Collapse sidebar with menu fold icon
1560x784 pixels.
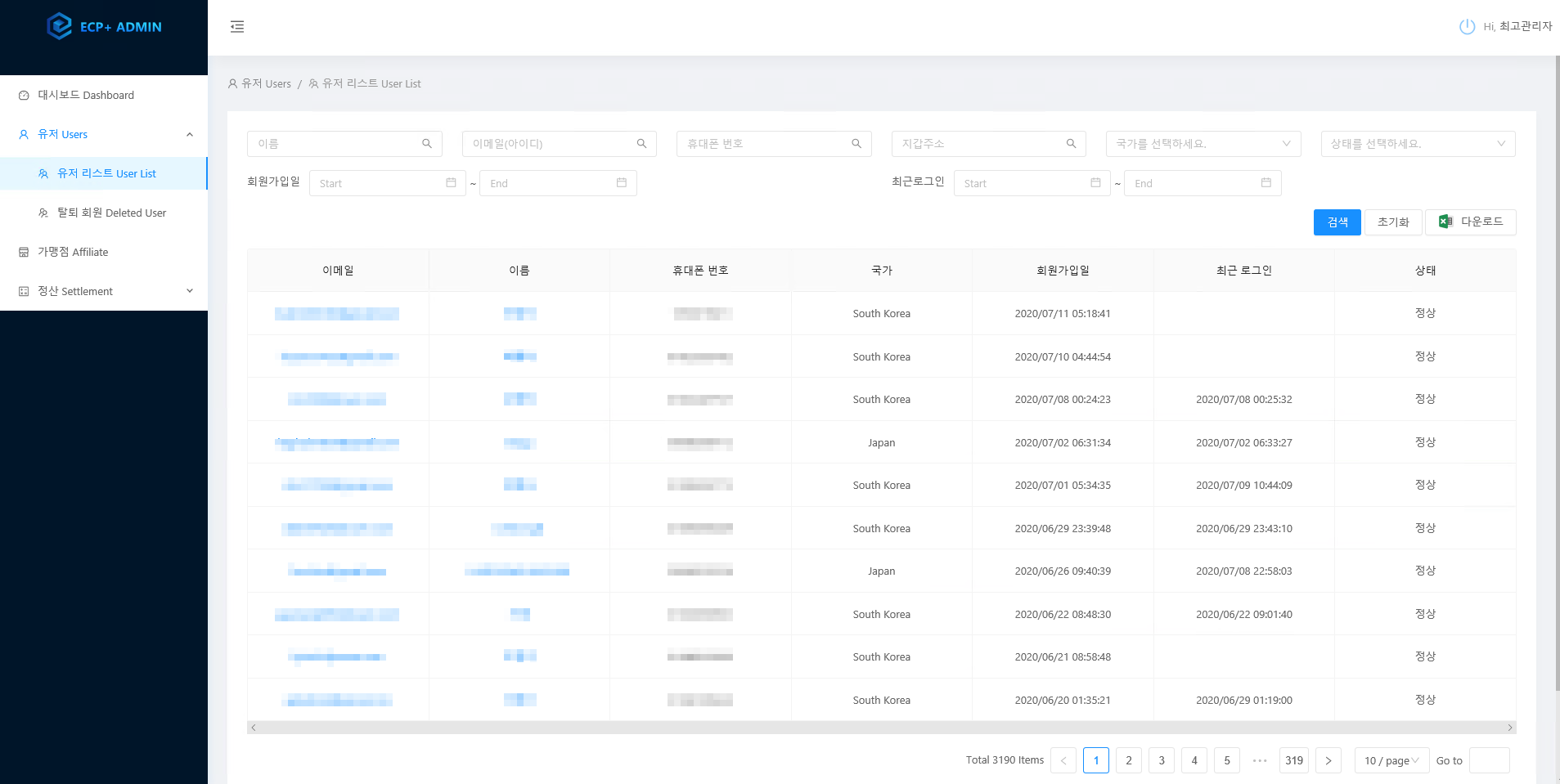(237, 27)
